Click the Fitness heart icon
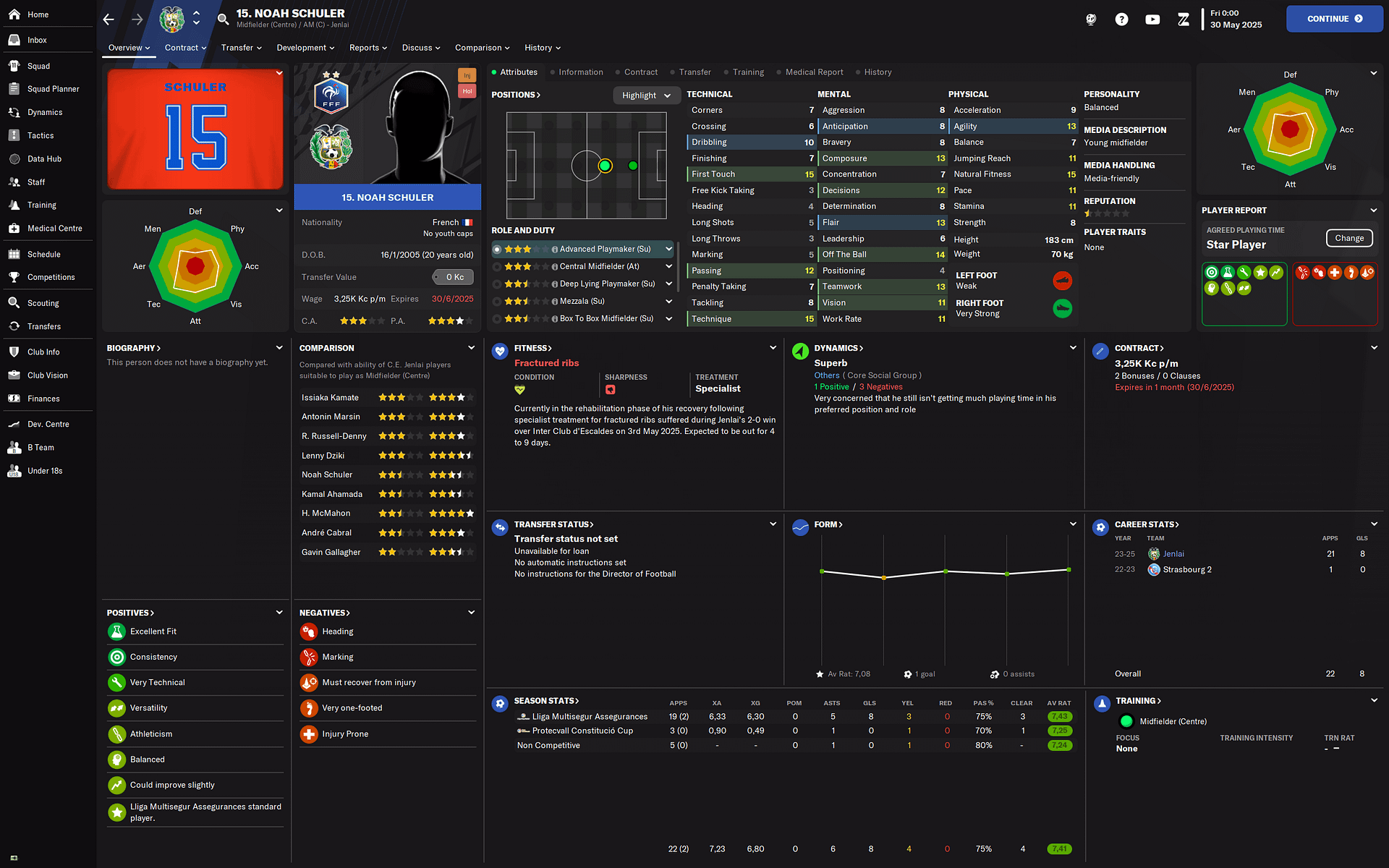Image resolution: width=1389 pixels, height=868 pixels. click(x=499, y=352)
